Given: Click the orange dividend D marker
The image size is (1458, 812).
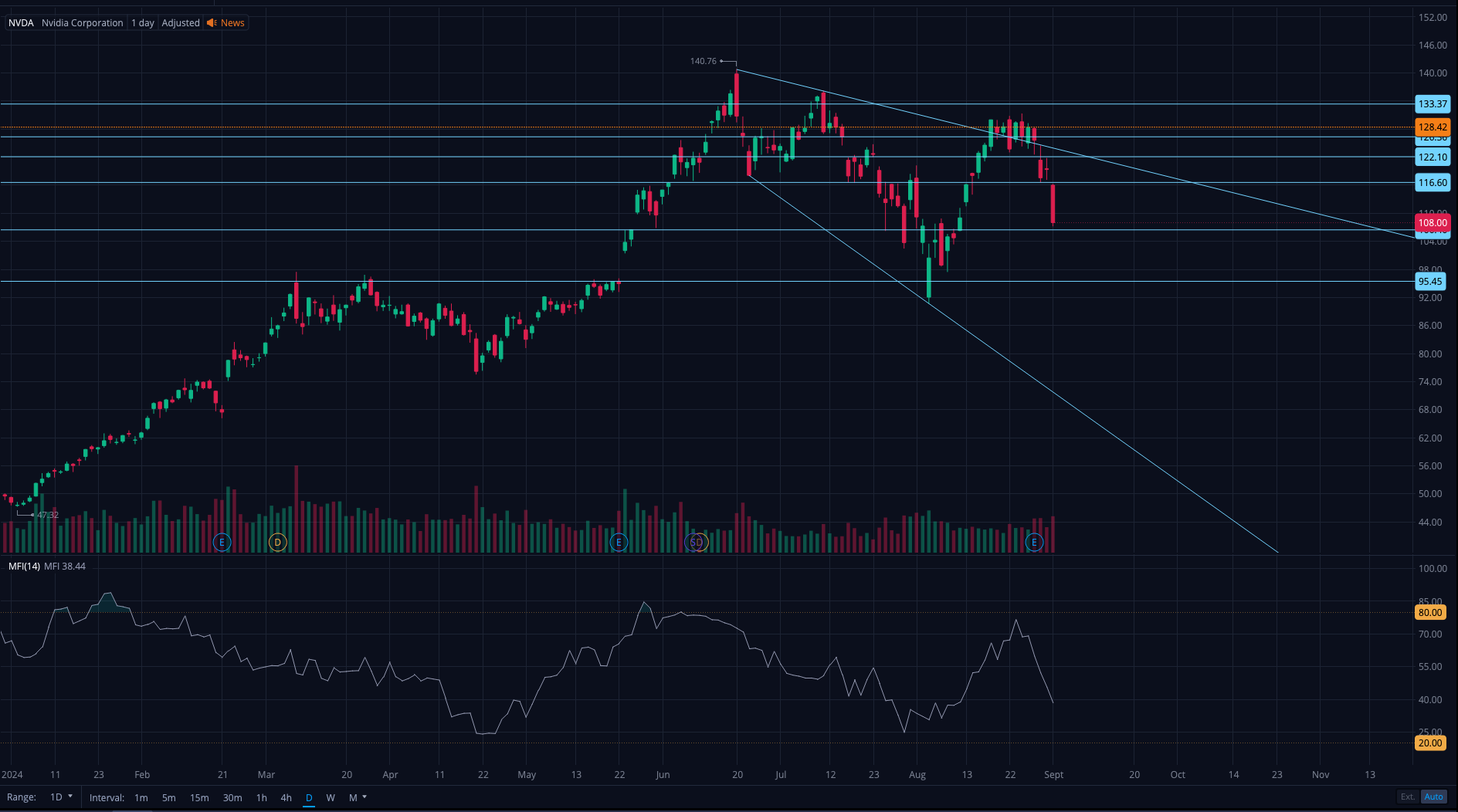Looking at the screenshot, I should point(277,543).
